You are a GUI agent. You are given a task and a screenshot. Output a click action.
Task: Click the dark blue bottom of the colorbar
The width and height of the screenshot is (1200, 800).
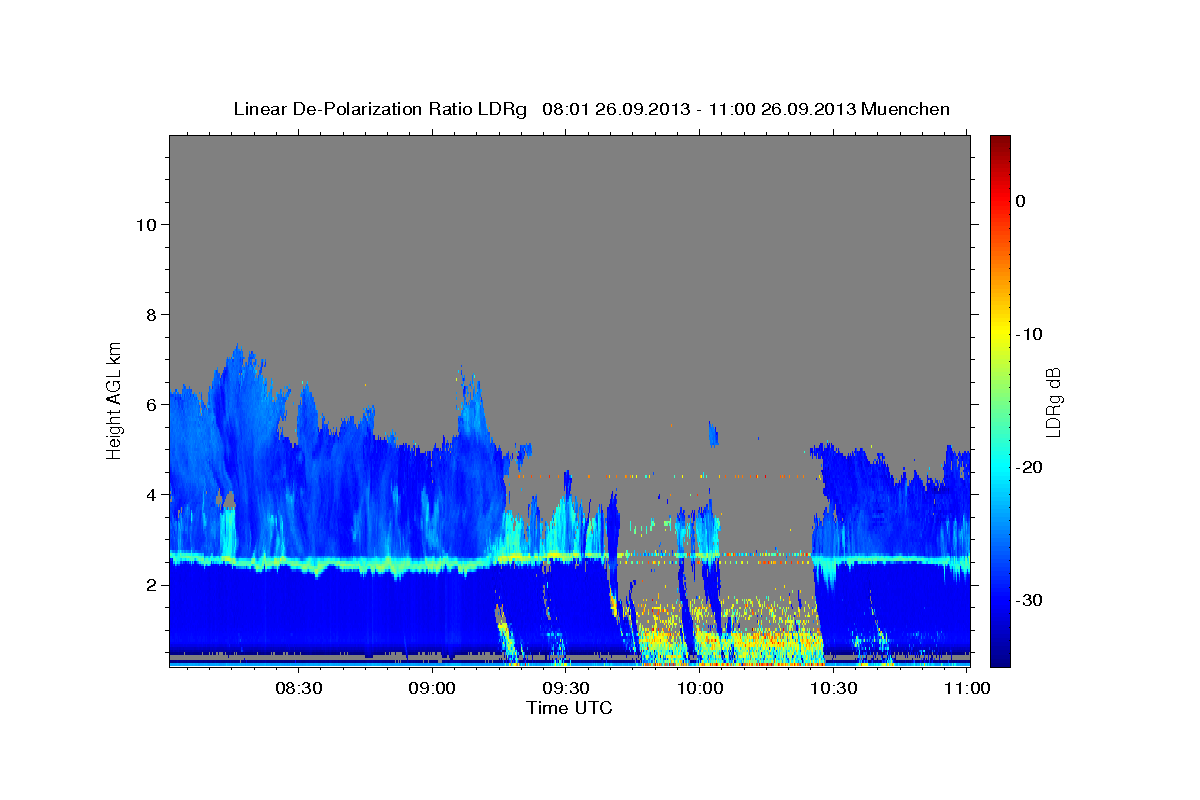(1000, 655)
